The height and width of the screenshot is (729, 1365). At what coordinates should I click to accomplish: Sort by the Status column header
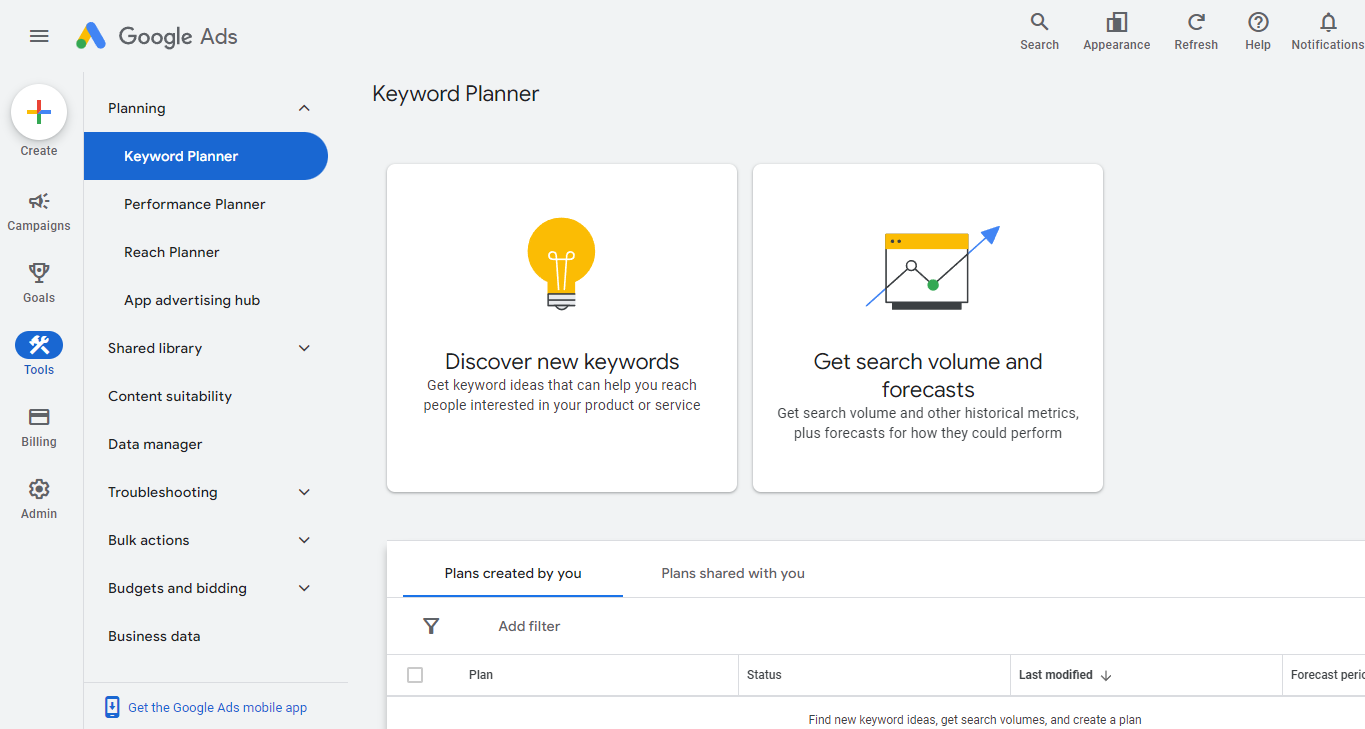pos(764,675)
